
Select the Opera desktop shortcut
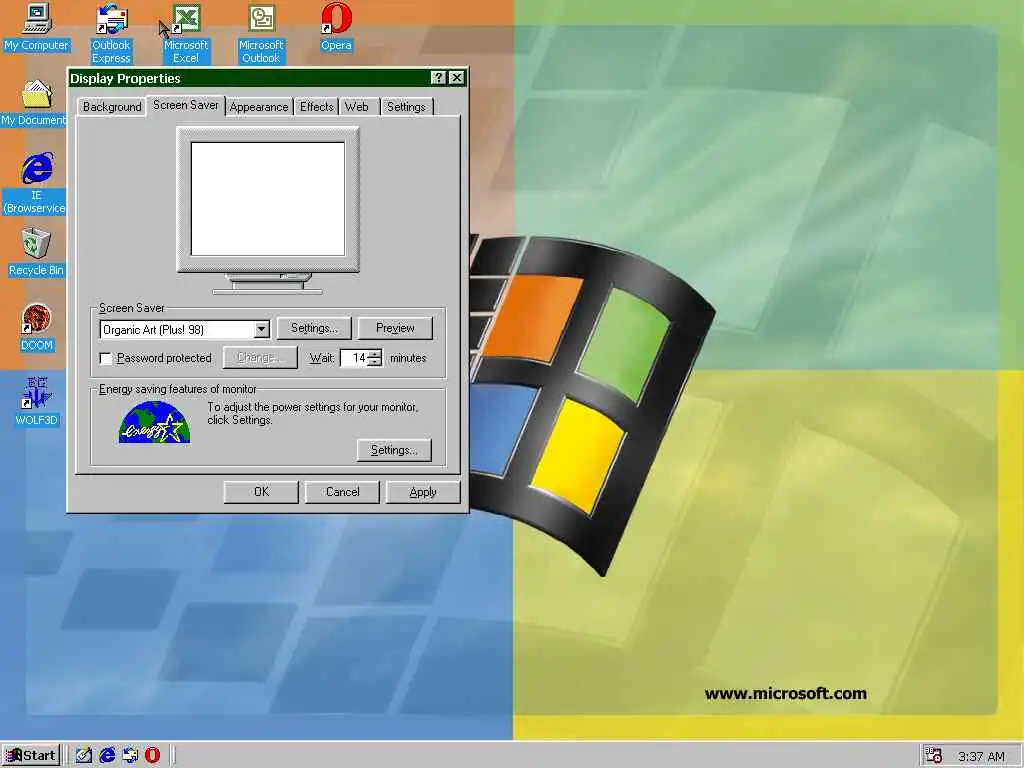click(x=336, y=27)
